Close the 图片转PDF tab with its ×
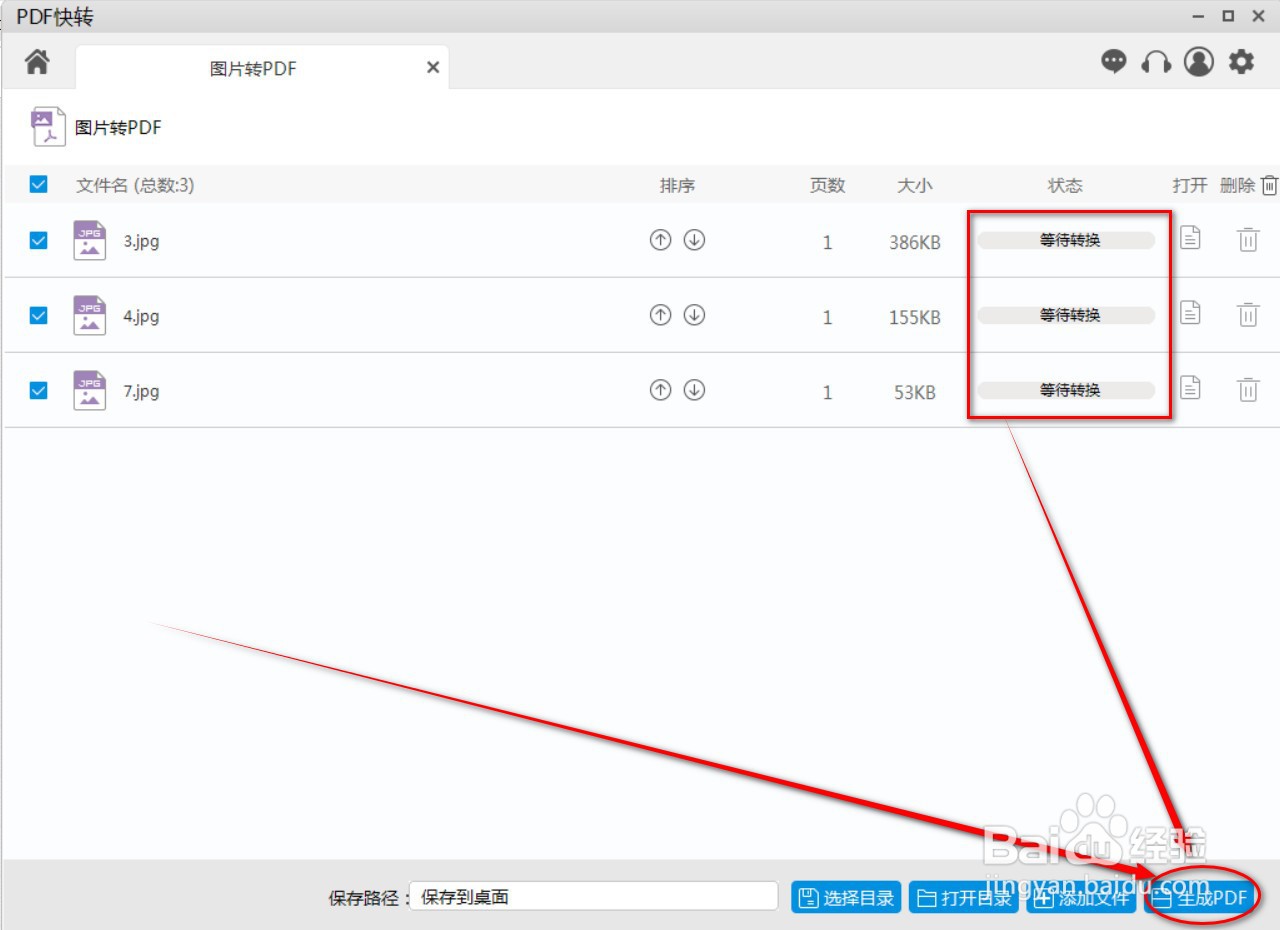 432,67
